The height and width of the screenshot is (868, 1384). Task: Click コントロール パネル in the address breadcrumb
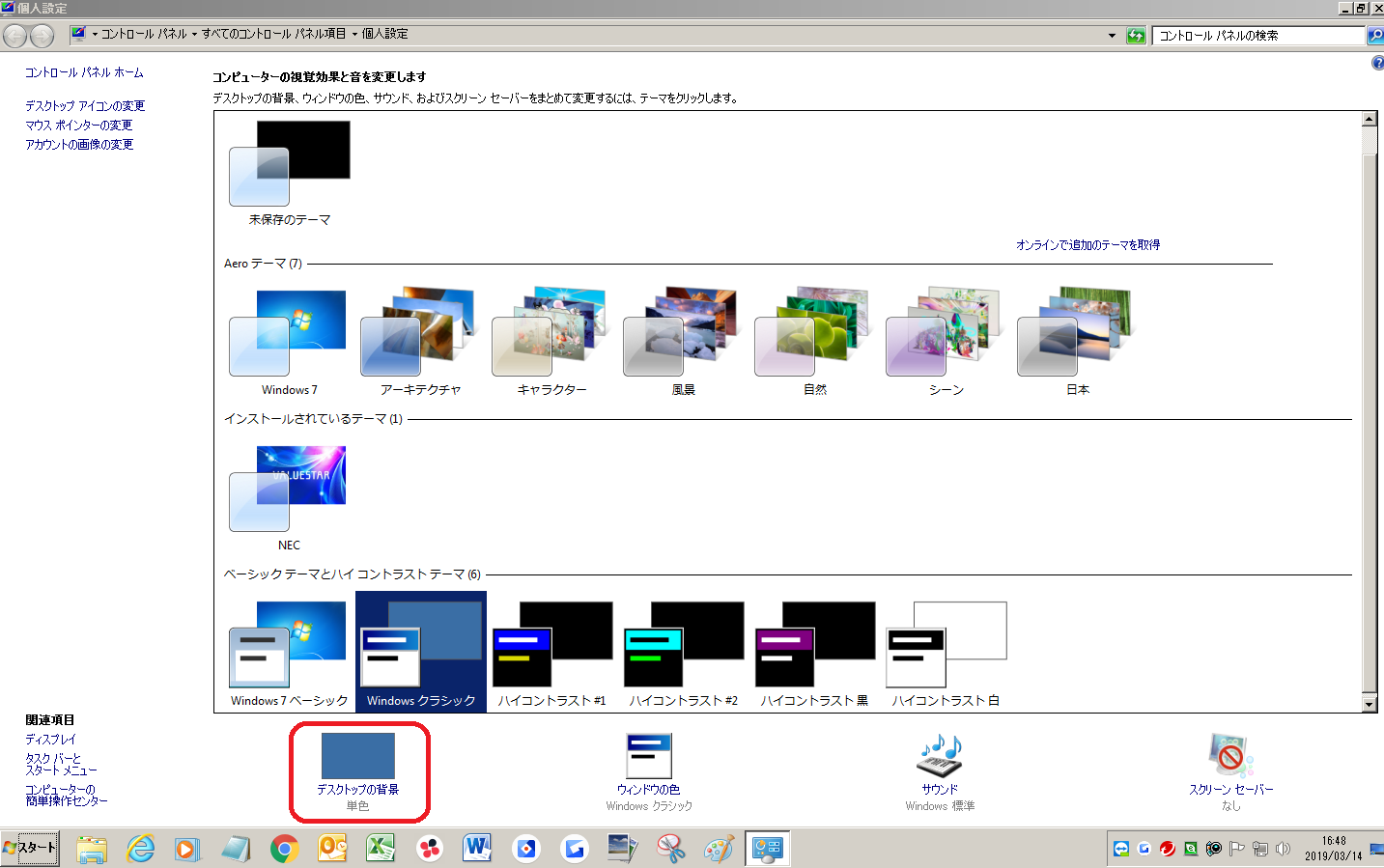(x=144, y=34)
